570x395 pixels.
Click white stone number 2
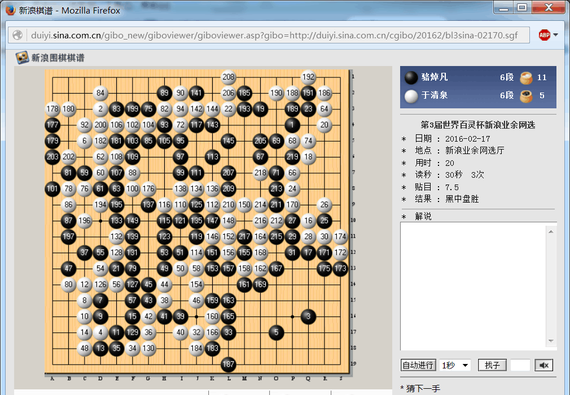click(100, 109)
